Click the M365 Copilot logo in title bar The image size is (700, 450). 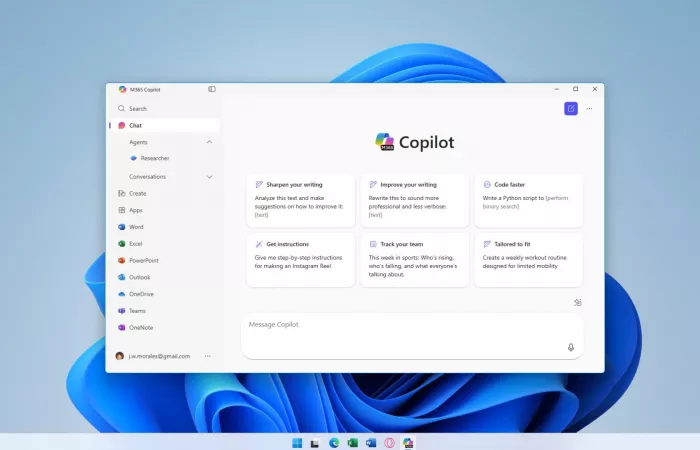point(122,89)
